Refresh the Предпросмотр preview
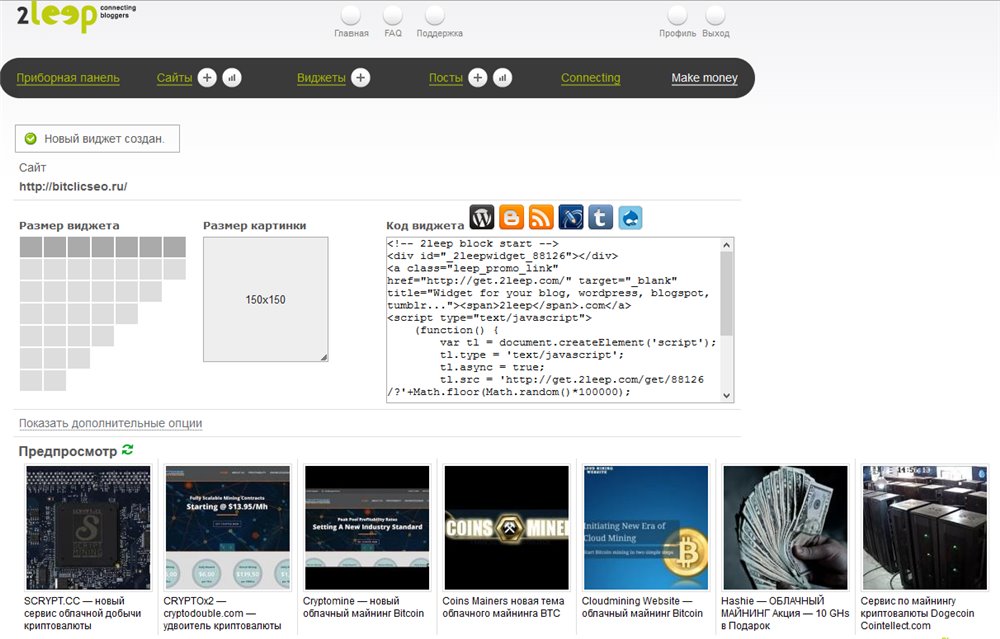The image size is (1000, 639). click(x=127, y=451)
